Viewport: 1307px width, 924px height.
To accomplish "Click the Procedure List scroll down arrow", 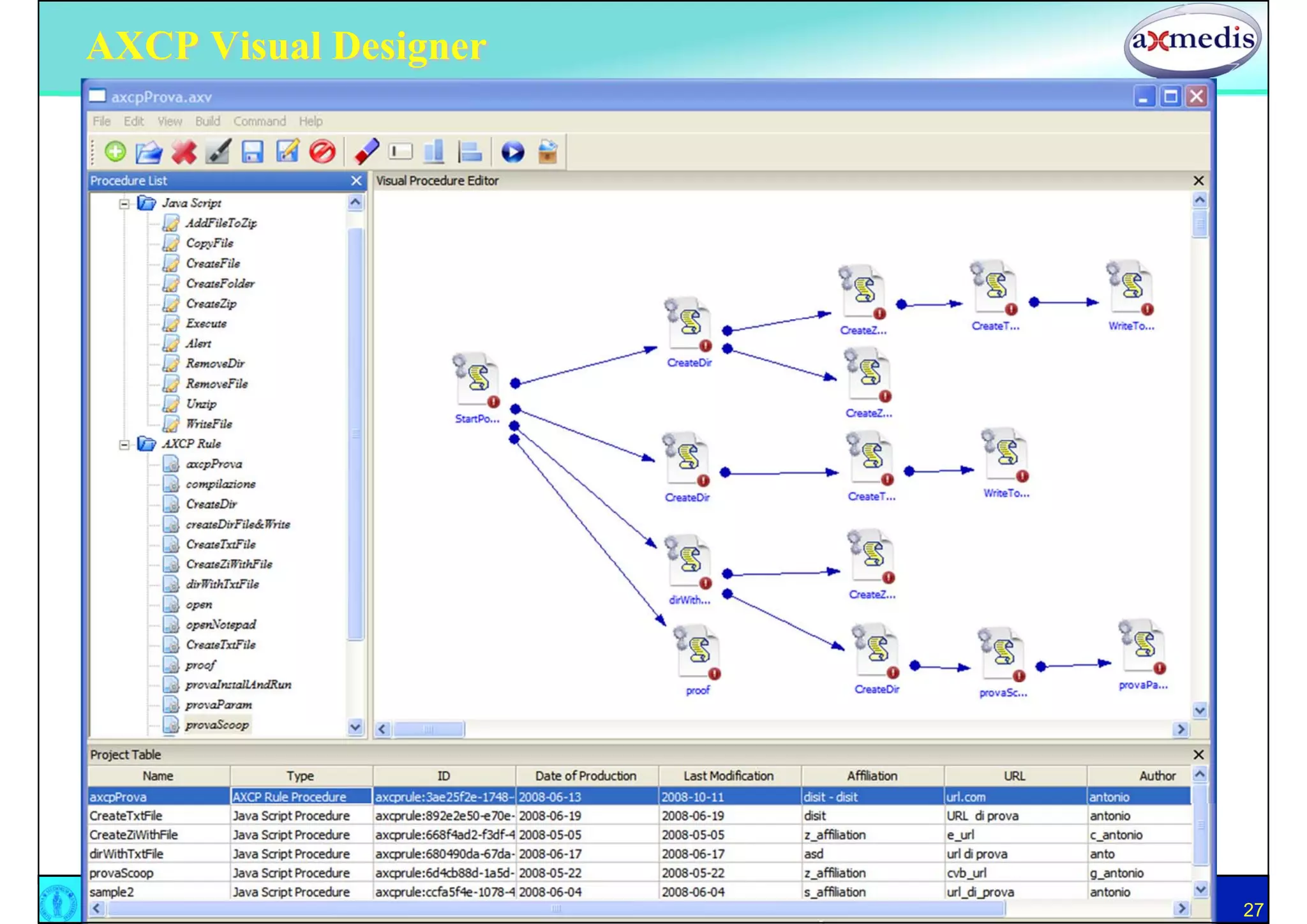I will [355, 727].
